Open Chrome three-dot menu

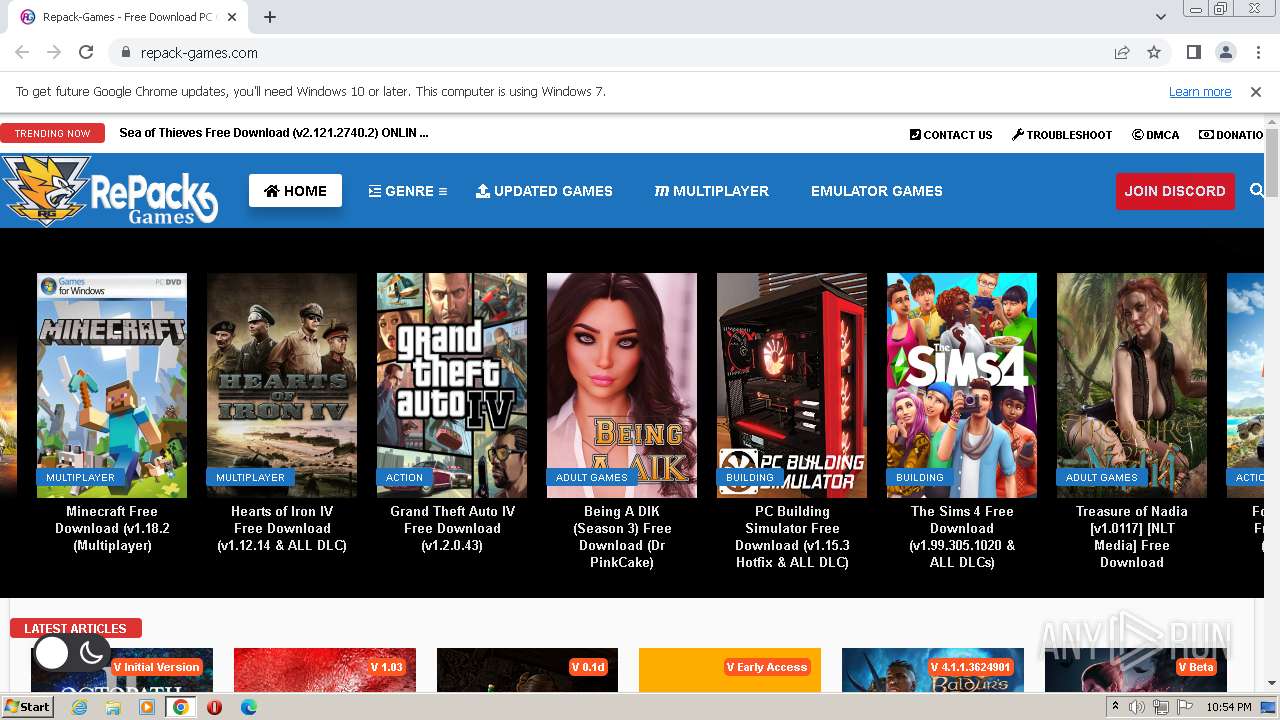pyautogui.click(x=1257, y=53)
